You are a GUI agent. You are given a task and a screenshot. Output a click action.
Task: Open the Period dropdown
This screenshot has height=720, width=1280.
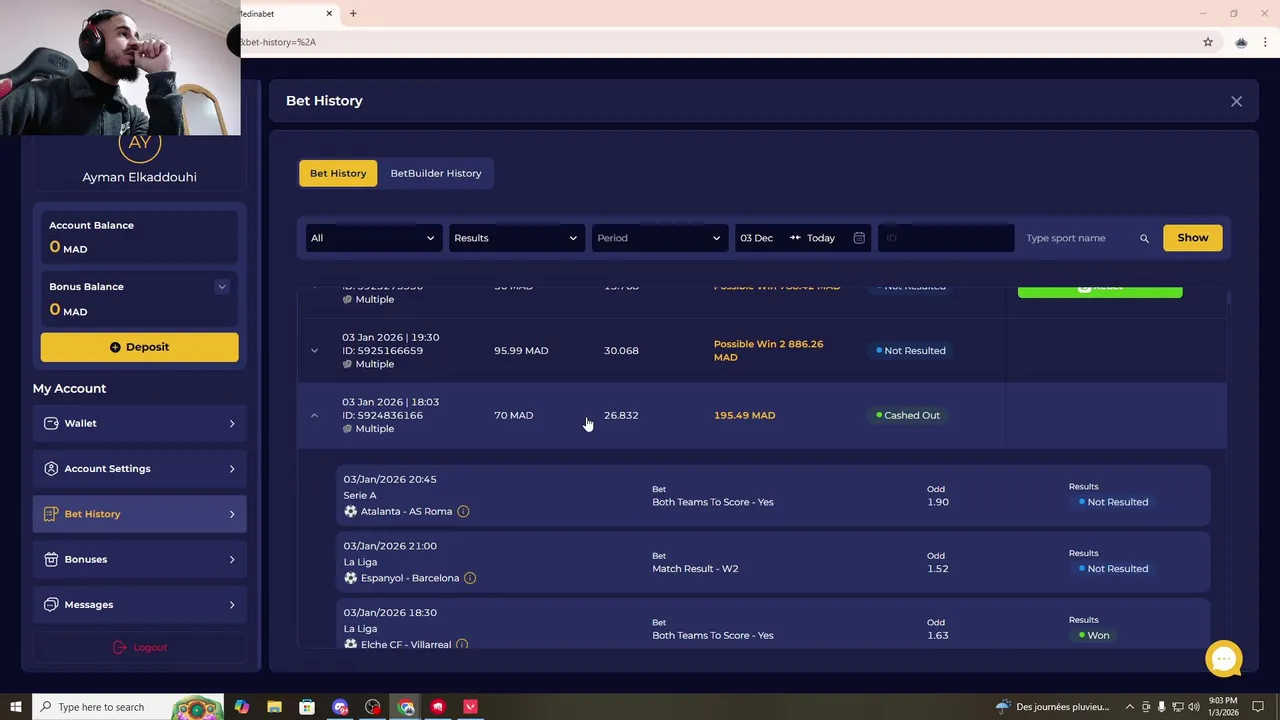659,238
